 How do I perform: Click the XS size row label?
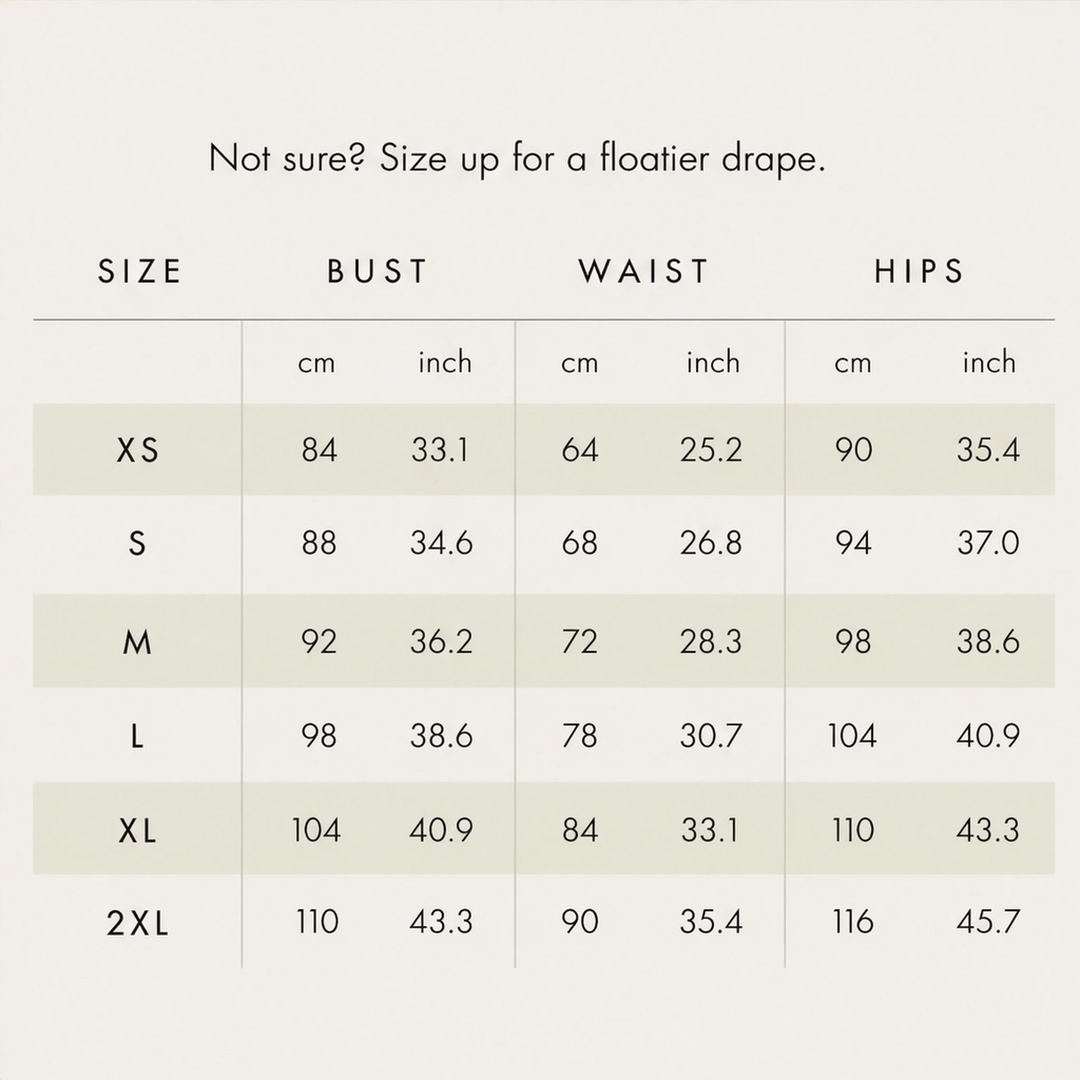[138, 450]
